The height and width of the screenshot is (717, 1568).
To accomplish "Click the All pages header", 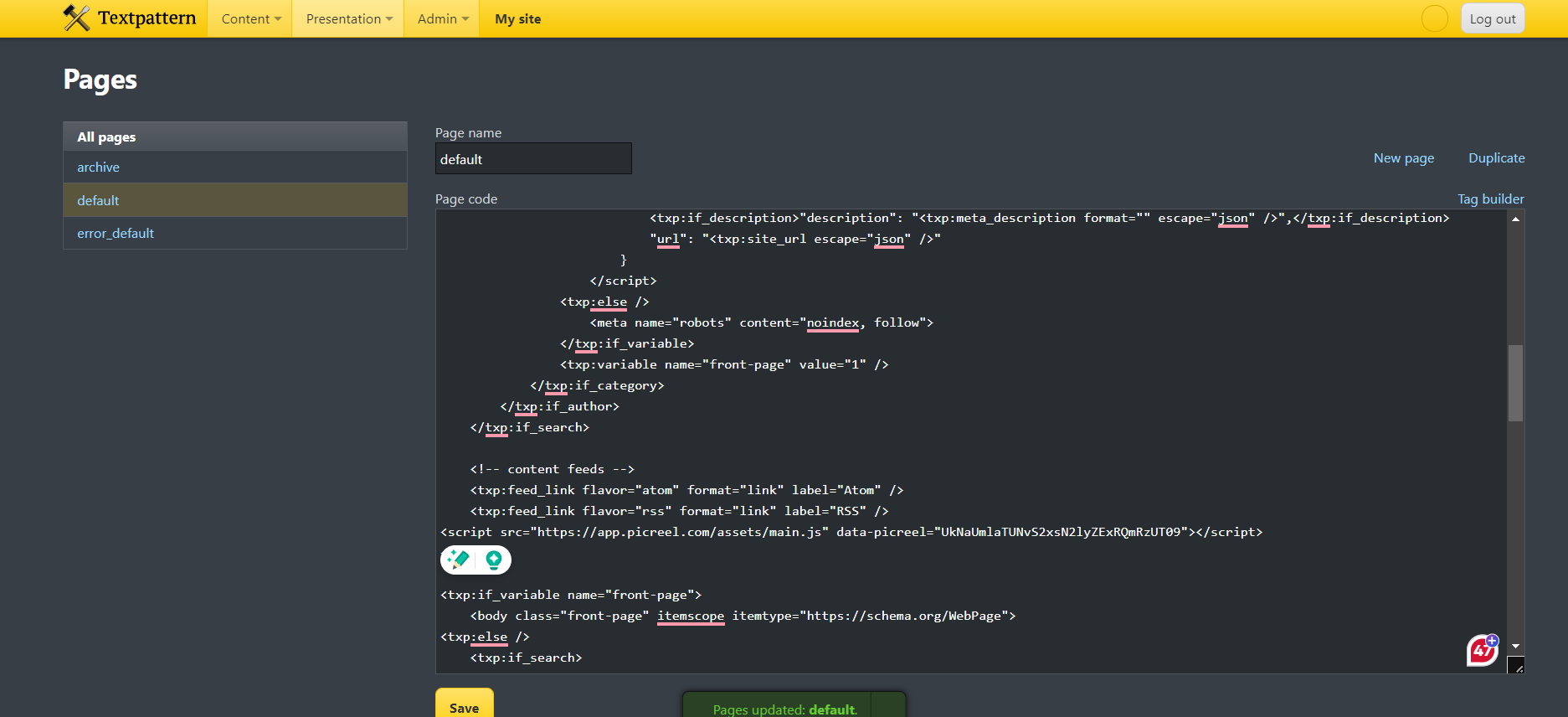I will click(x=235, y=137).
